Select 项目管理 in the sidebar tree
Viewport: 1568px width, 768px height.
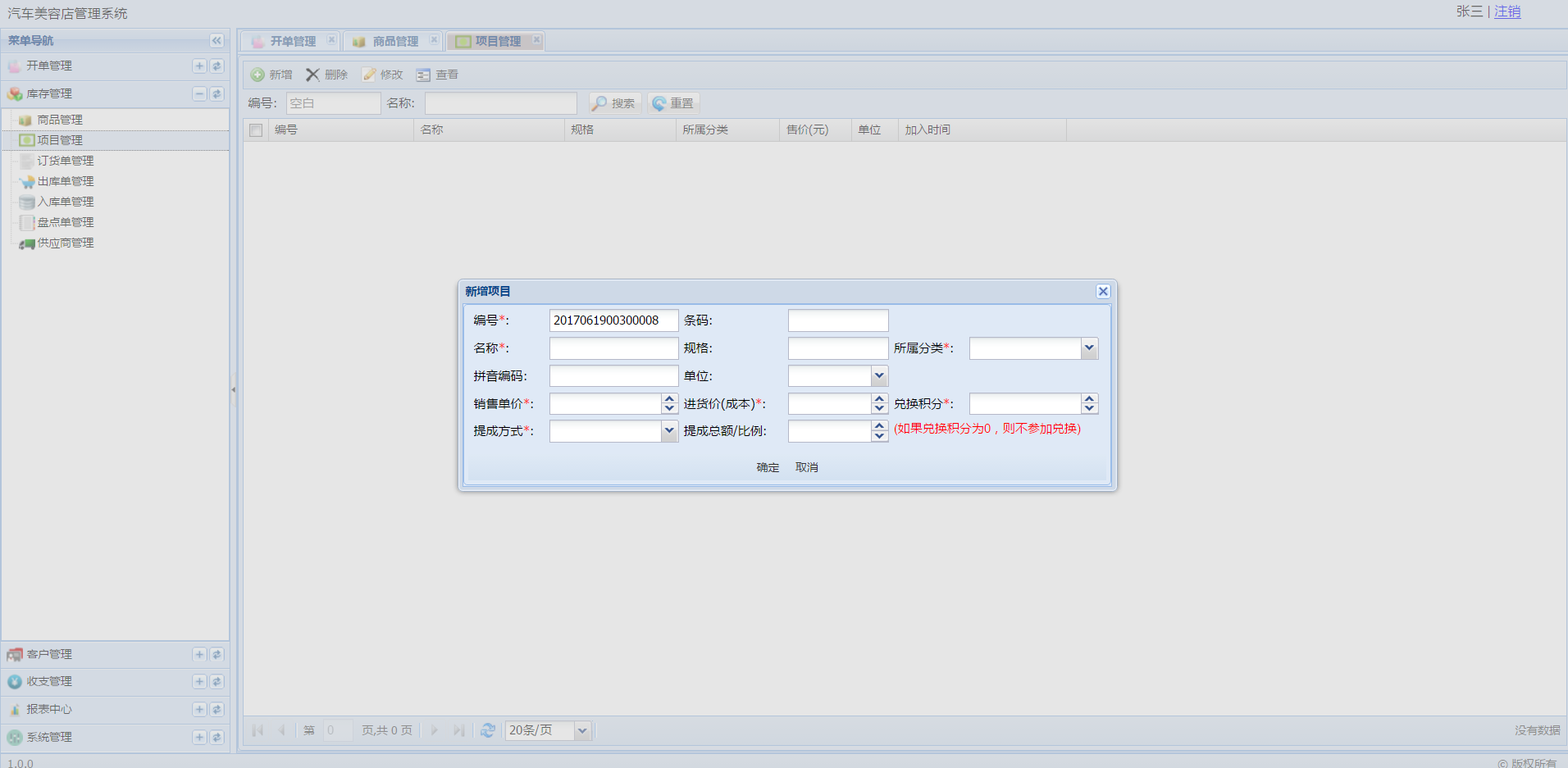tap(60, 140)
